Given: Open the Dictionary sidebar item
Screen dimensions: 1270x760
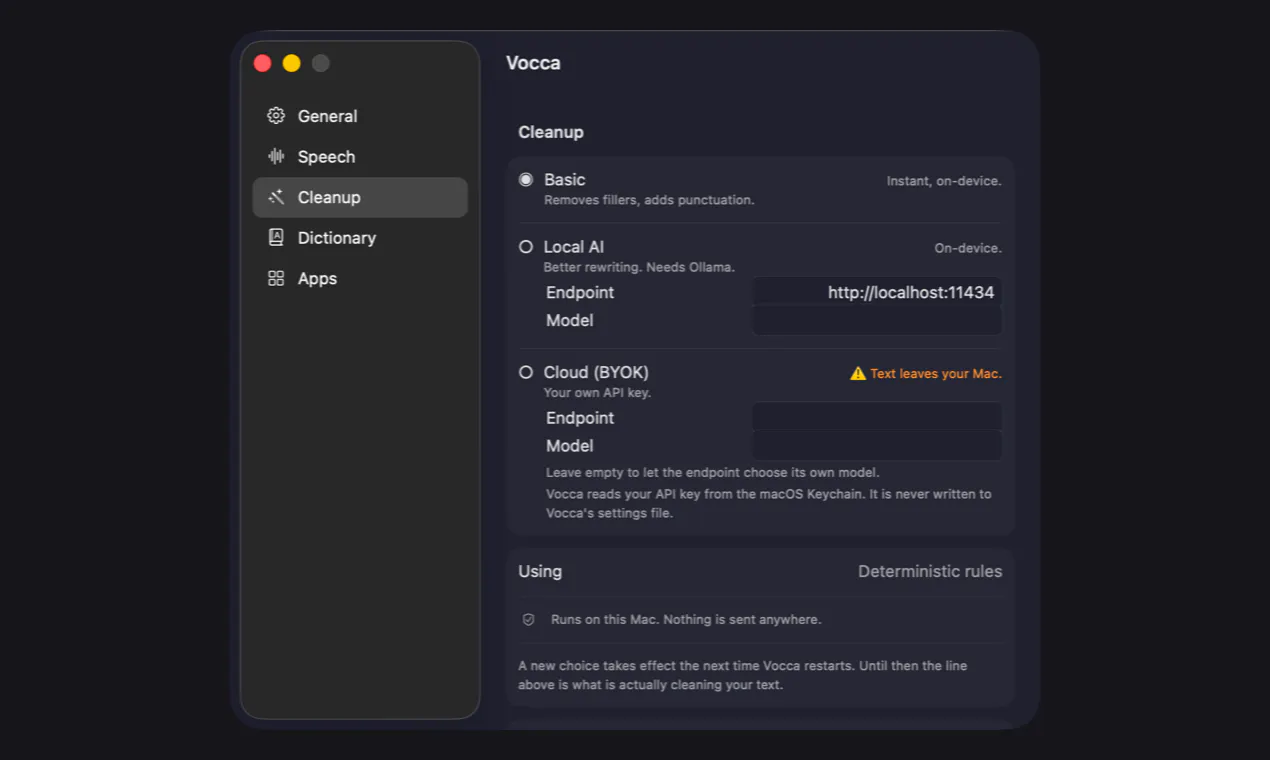Looking at the screenshot, I should 360,238.
